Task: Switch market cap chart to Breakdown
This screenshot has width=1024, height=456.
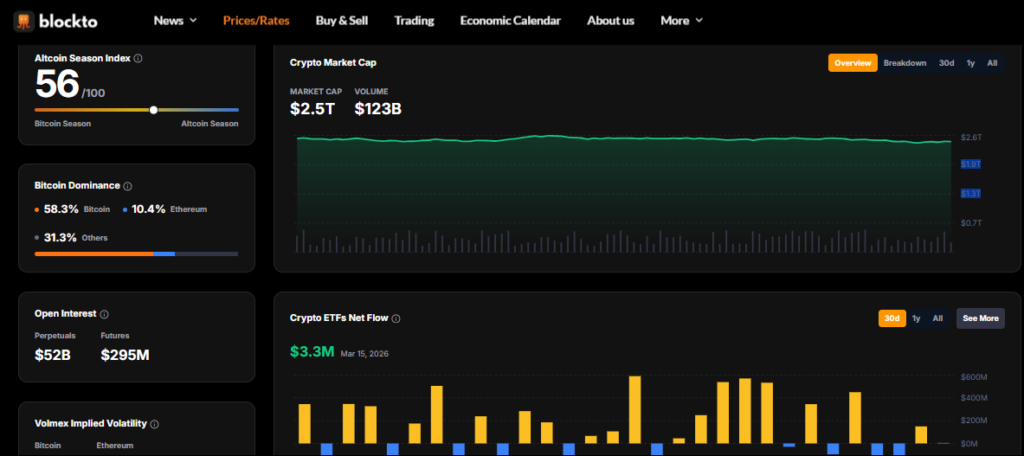Action: [904, 63]
